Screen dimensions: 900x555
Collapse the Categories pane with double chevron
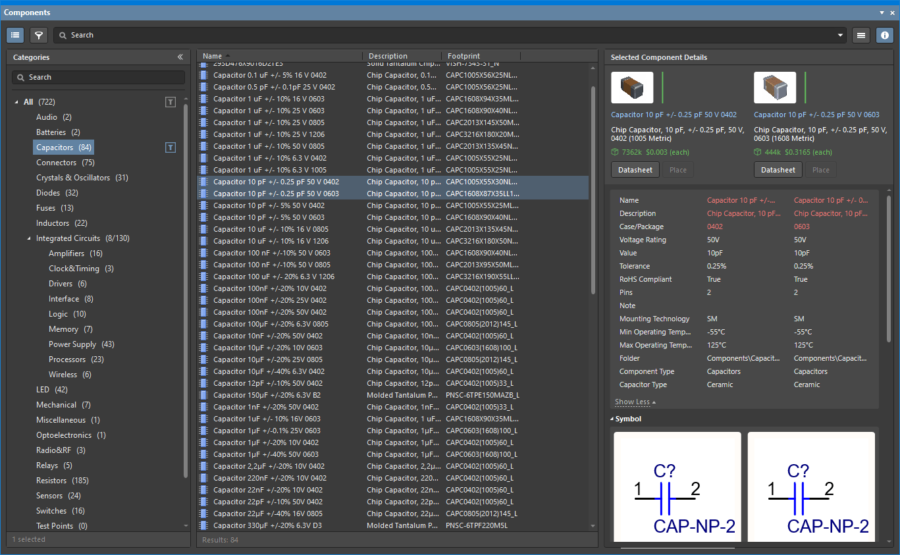point(180,57)
